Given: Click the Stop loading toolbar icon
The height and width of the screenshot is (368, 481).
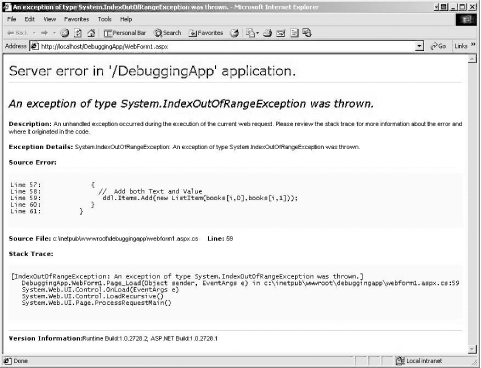Looking at the screenshot, I should tap(65, 33).
